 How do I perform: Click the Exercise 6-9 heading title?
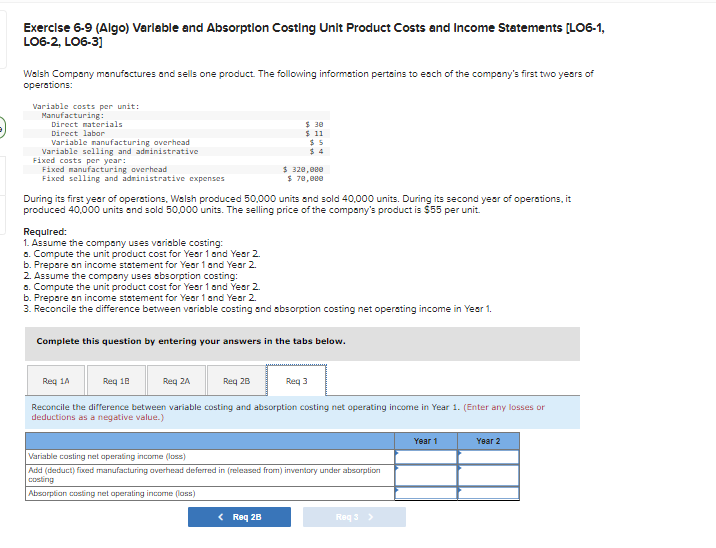(x=314, y=35)
